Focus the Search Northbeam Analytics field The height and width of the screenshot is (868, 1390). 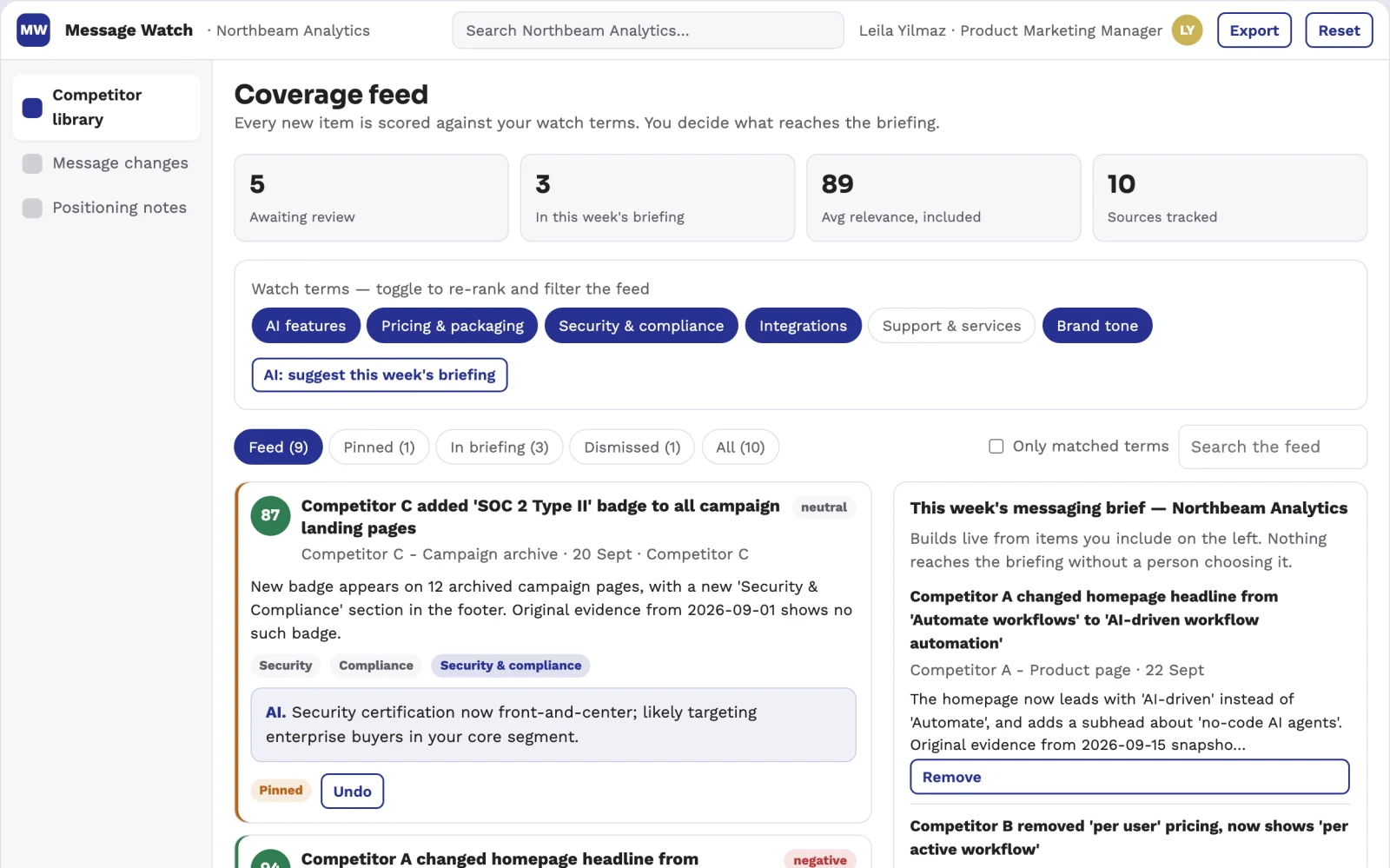point(648,30)
